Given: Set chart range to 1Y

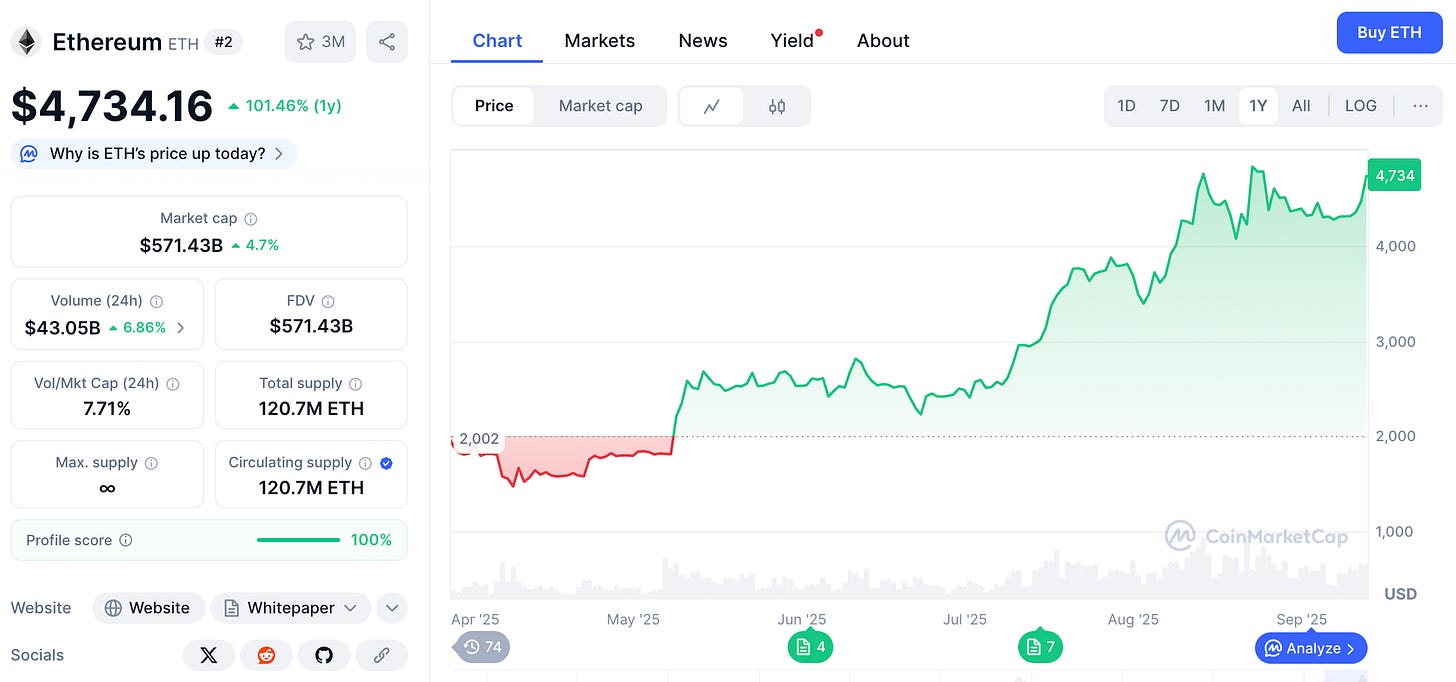Looking at the screenshot, I should 1258,106.
